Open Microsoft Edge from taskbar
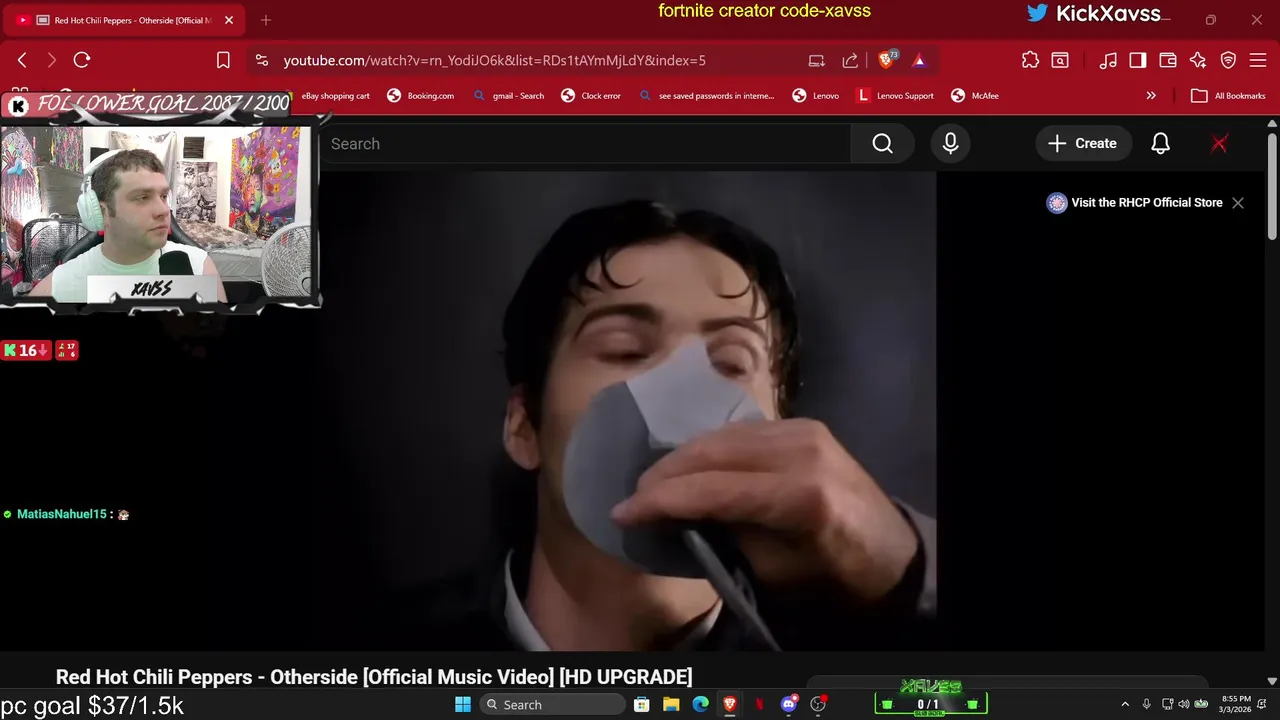This screenshot has height=720, width=1280. [701, 705]
